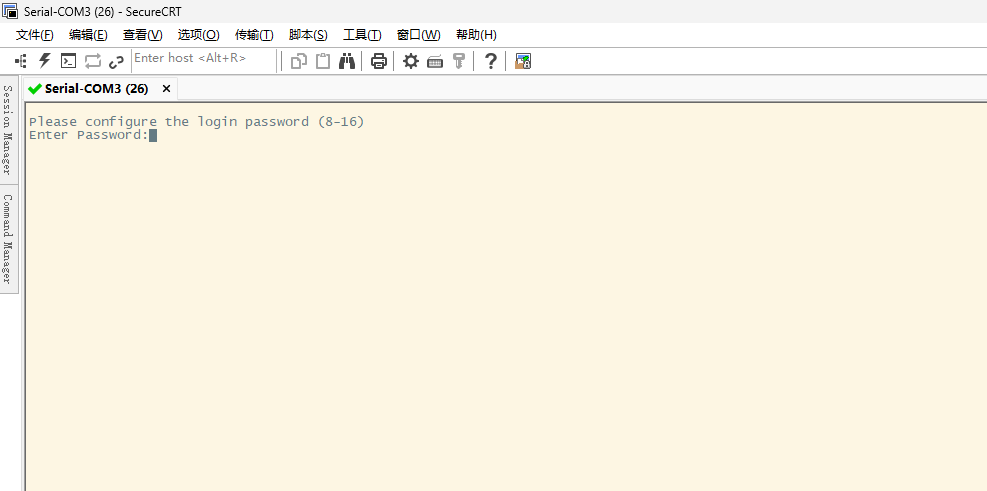
Task: Expand the Session Manager side panel
Action: (8, 130)
